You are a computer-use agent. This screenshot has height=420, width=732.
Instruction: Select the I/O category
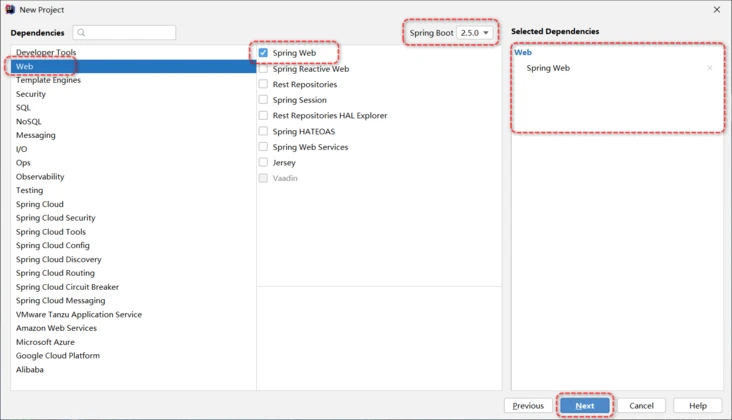134,149
